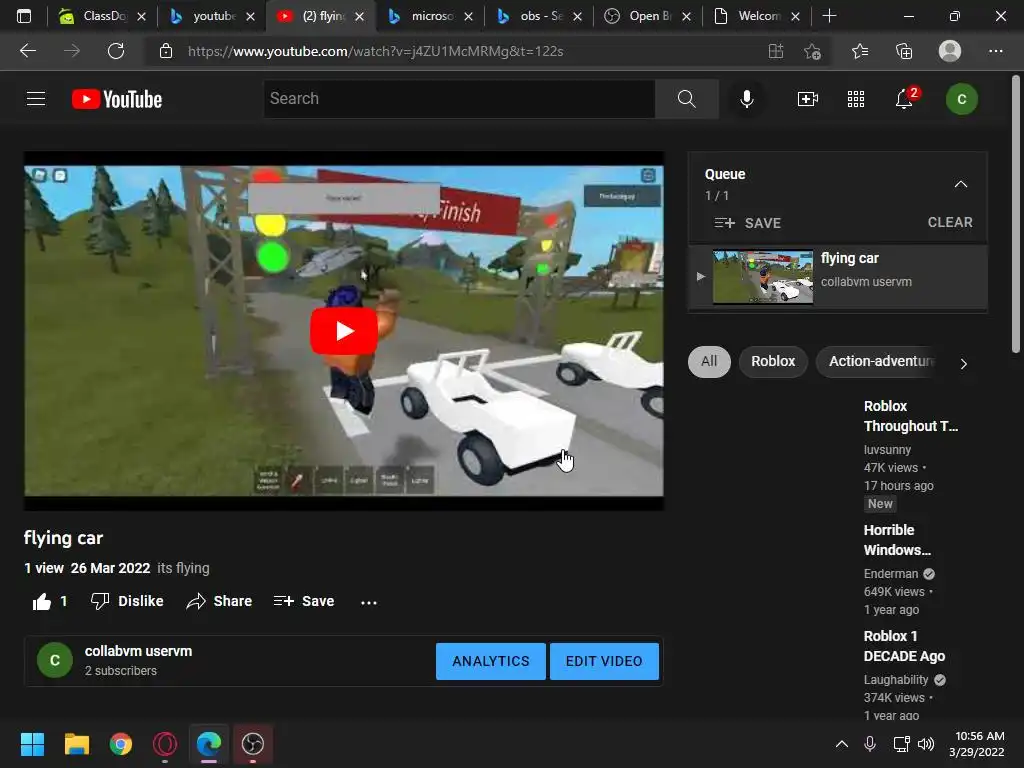Open the YouTube apps grid icon
This screenshot has height=768, width=1024.
point(856,99)
